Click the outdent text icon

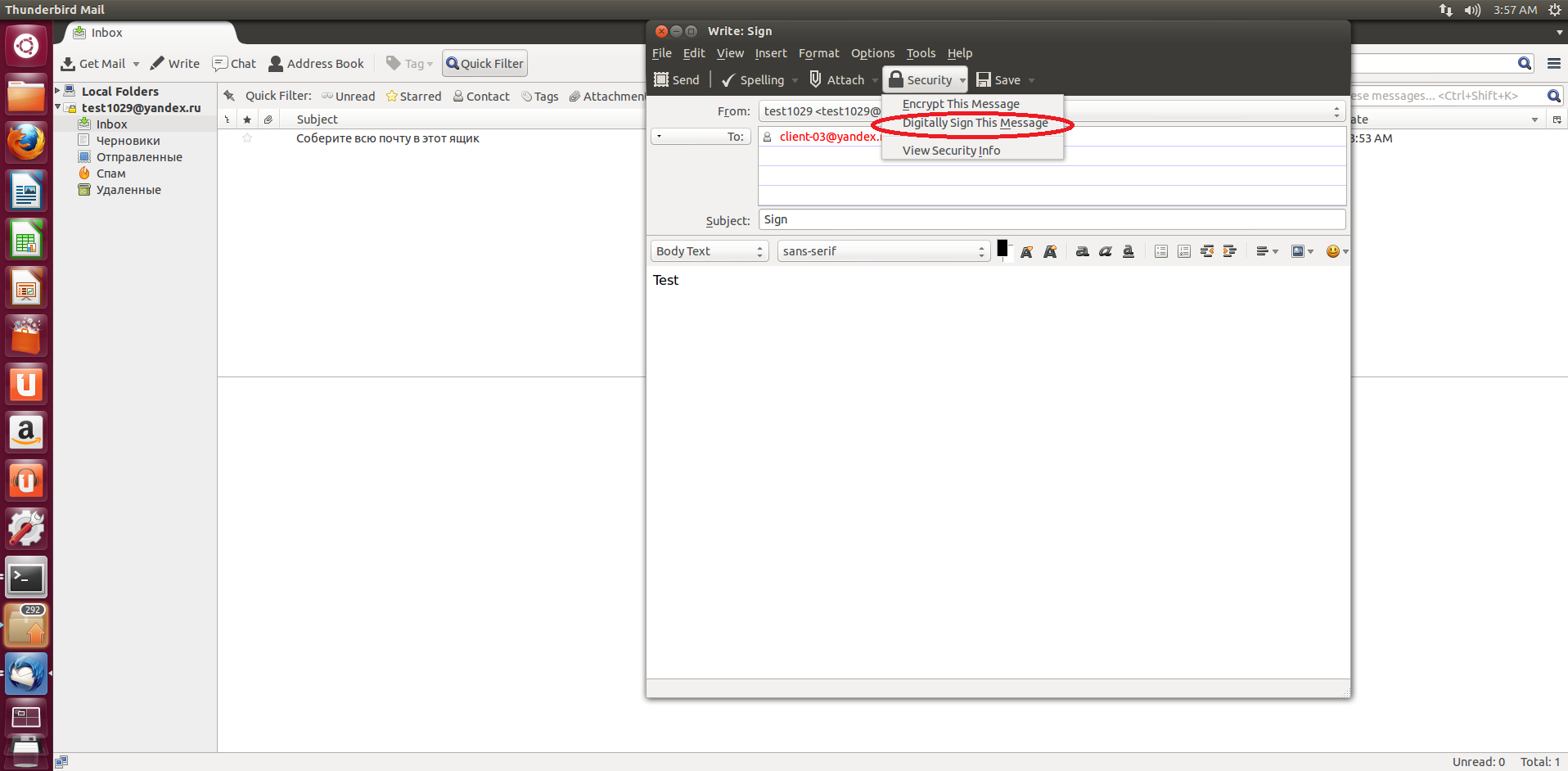1206,251
